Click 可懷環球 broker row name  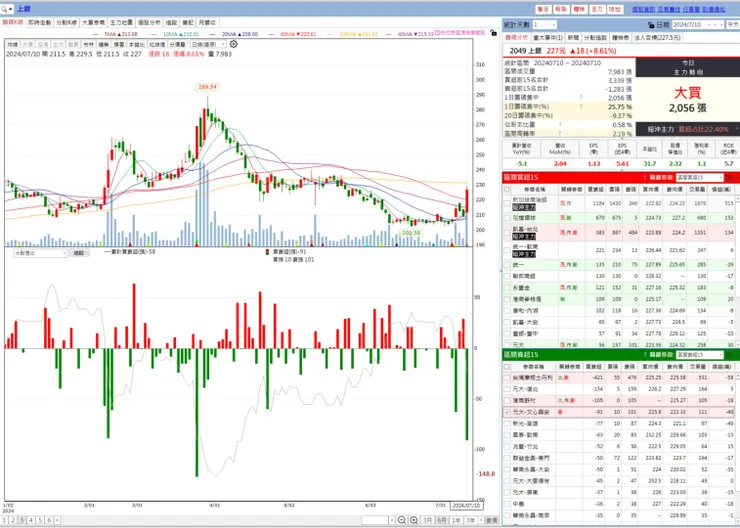pyautogui.click(x=523, y=218)
